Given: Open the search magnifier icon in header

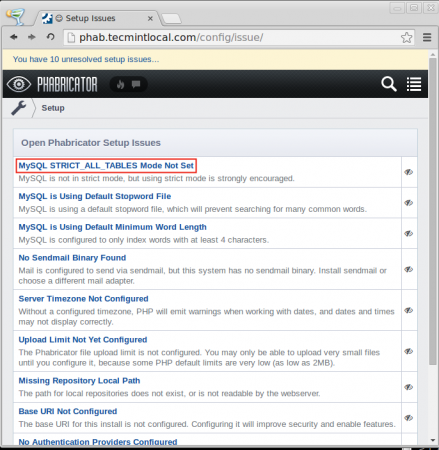Looking at the screenshot, I should click(389, 84).
